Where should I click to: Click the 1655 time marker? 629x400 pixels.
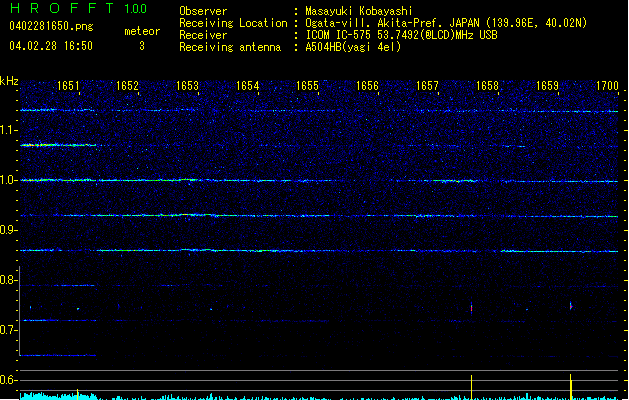[308, 87]
